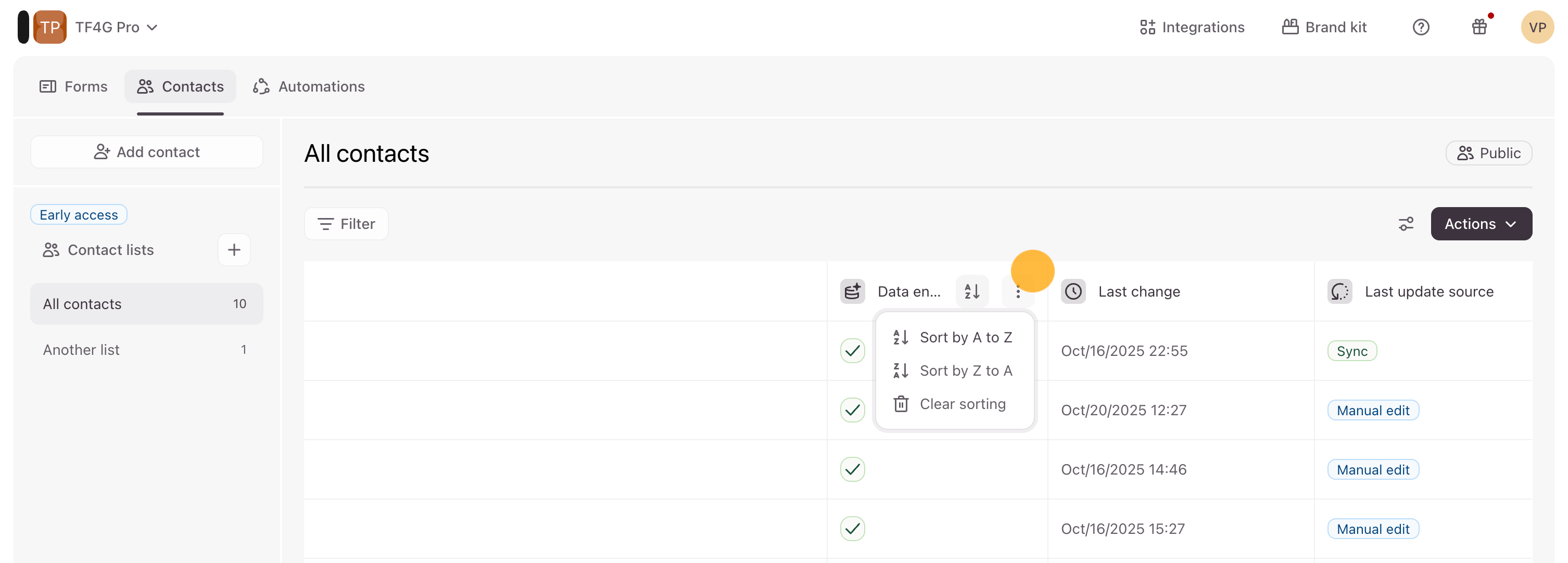1568x563 pixels.
Task: Click the plus icon beside Contact lists
Action: [x=234, y=250]
